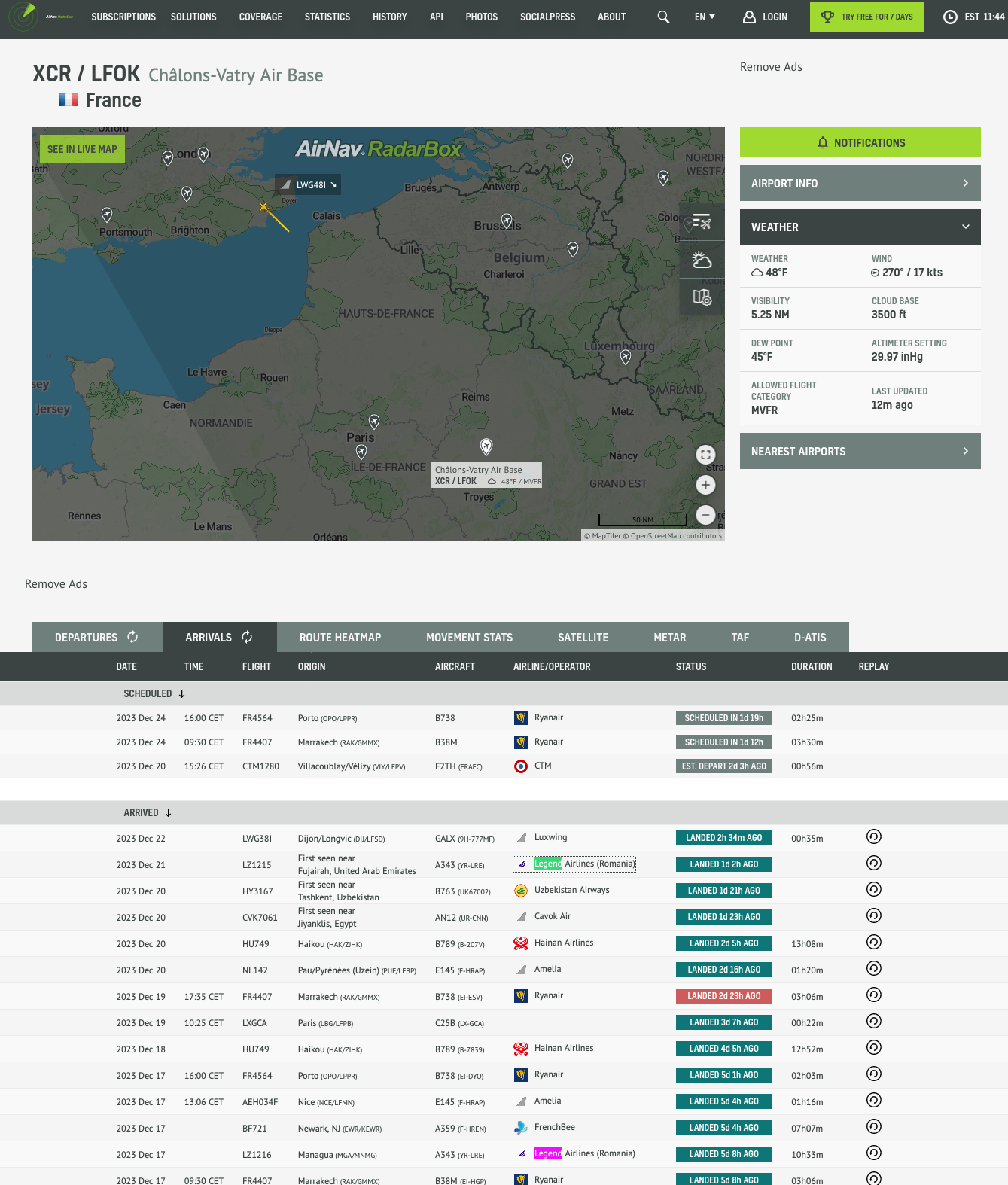This screenshot has height=1185, width=1008.
Task: Expand the Nearest Airports panel
Action: 860,451
